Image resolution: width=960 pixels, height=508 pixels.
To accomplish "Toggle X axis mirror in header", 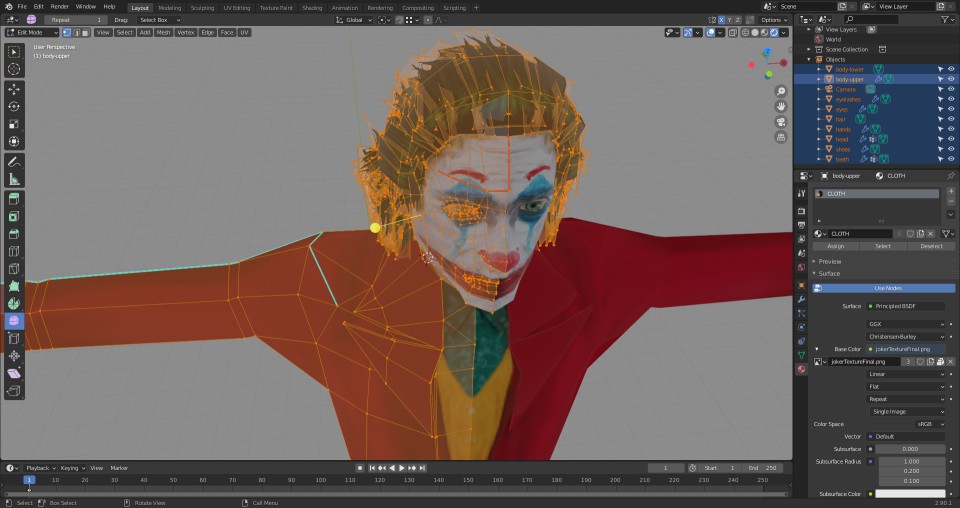I will pos(721,20).
